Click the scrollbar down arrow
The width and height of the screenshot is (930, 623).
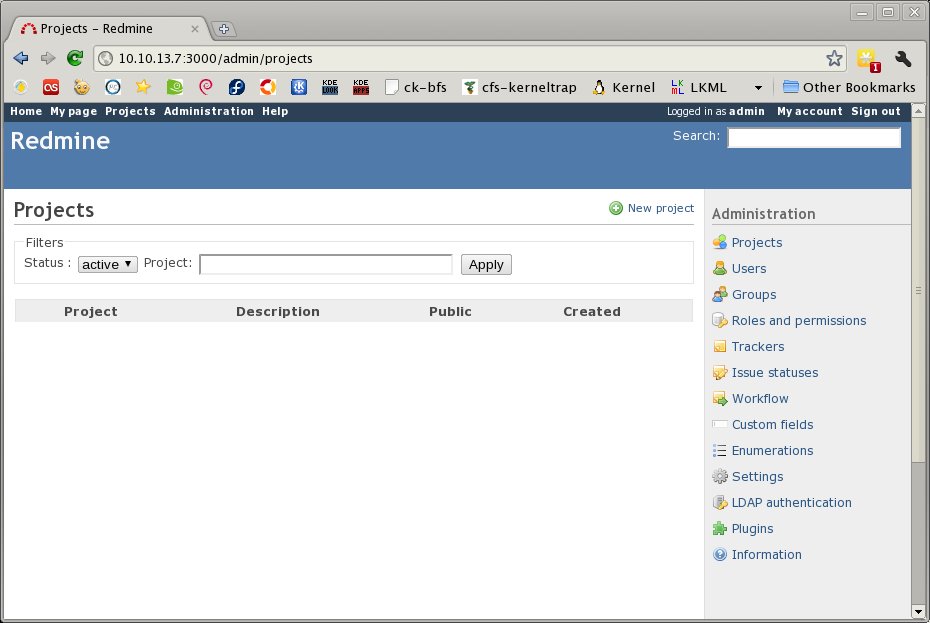(x=918, y=611)
